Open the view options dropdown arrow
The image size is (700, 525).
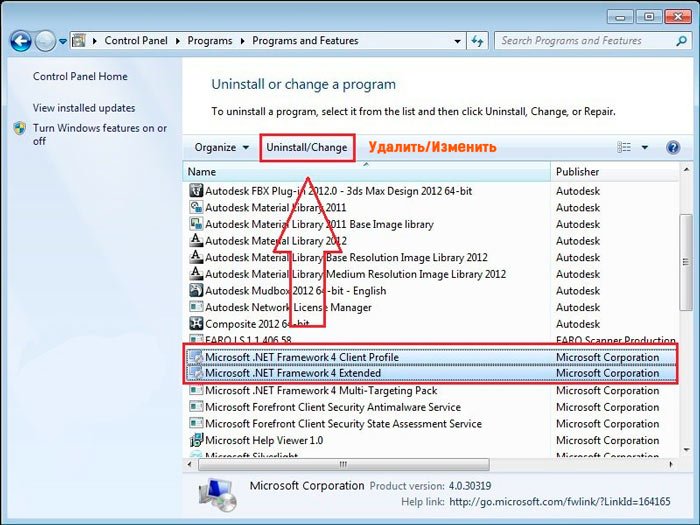tap(645, 147)
